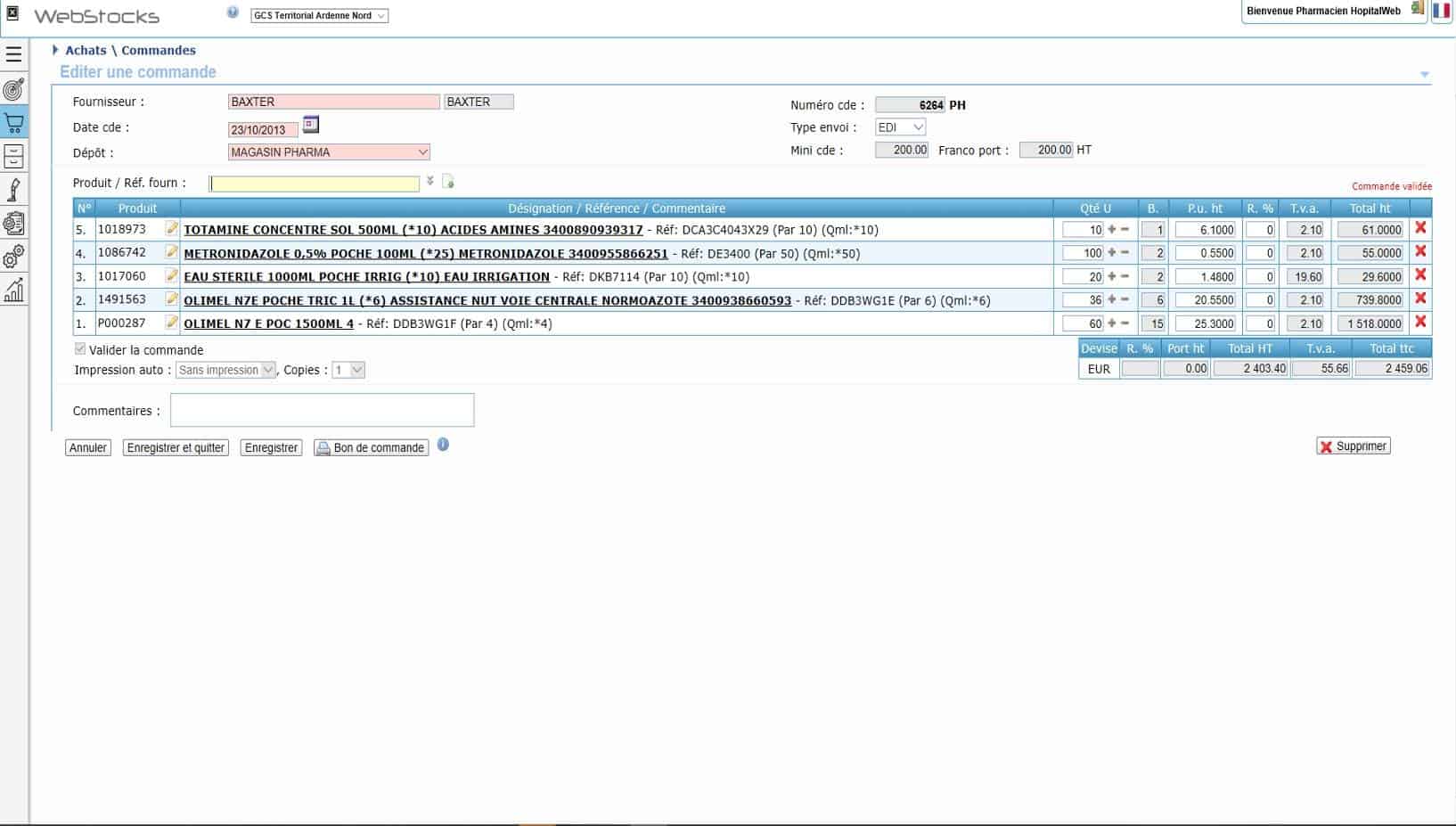Click the Supprimer button
Viewport: 1456px width, 826px height.
tap(1353, 446)
